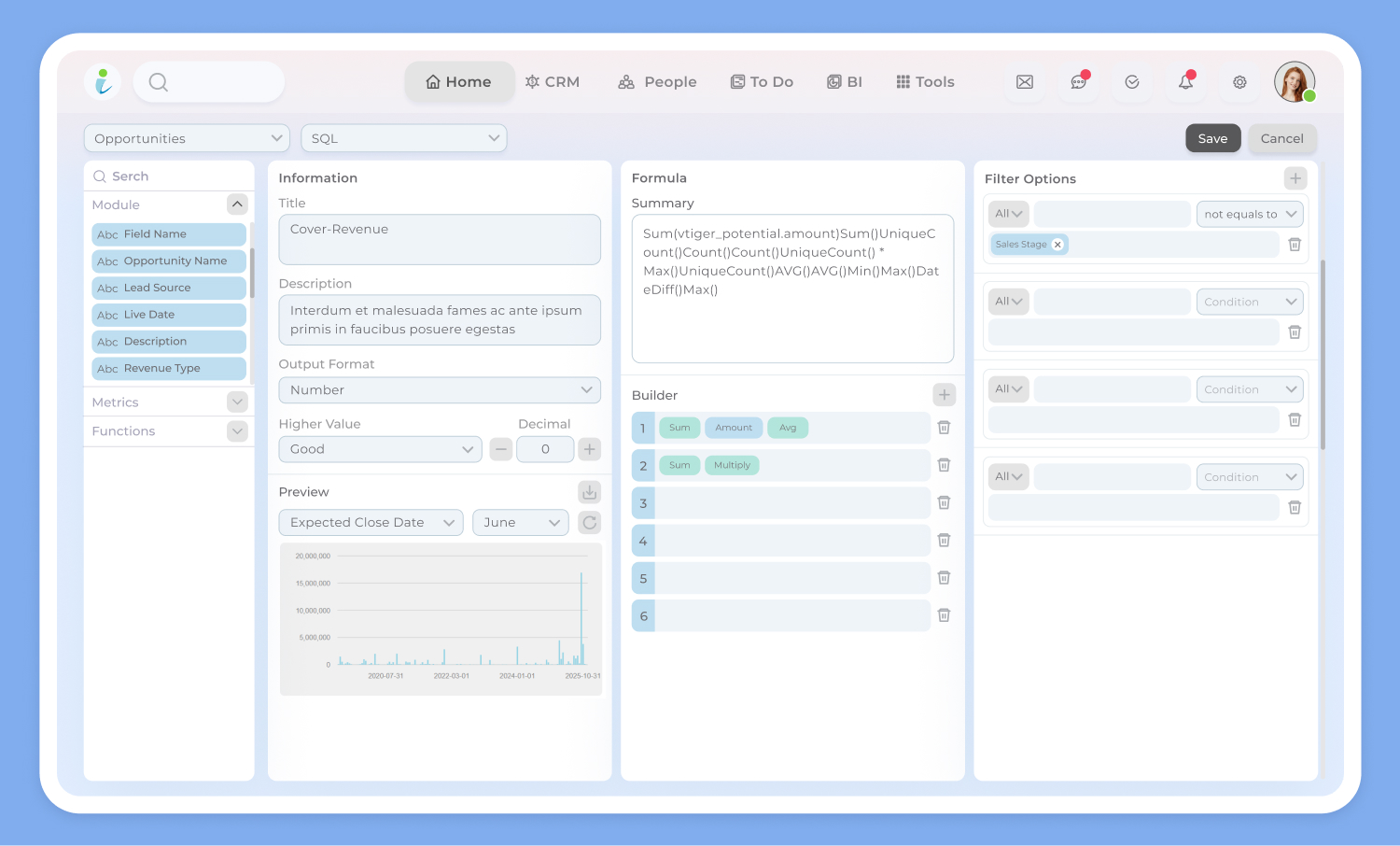1400x846 pixels.
Task: Increase the decimal value
Action: point(589,449)
